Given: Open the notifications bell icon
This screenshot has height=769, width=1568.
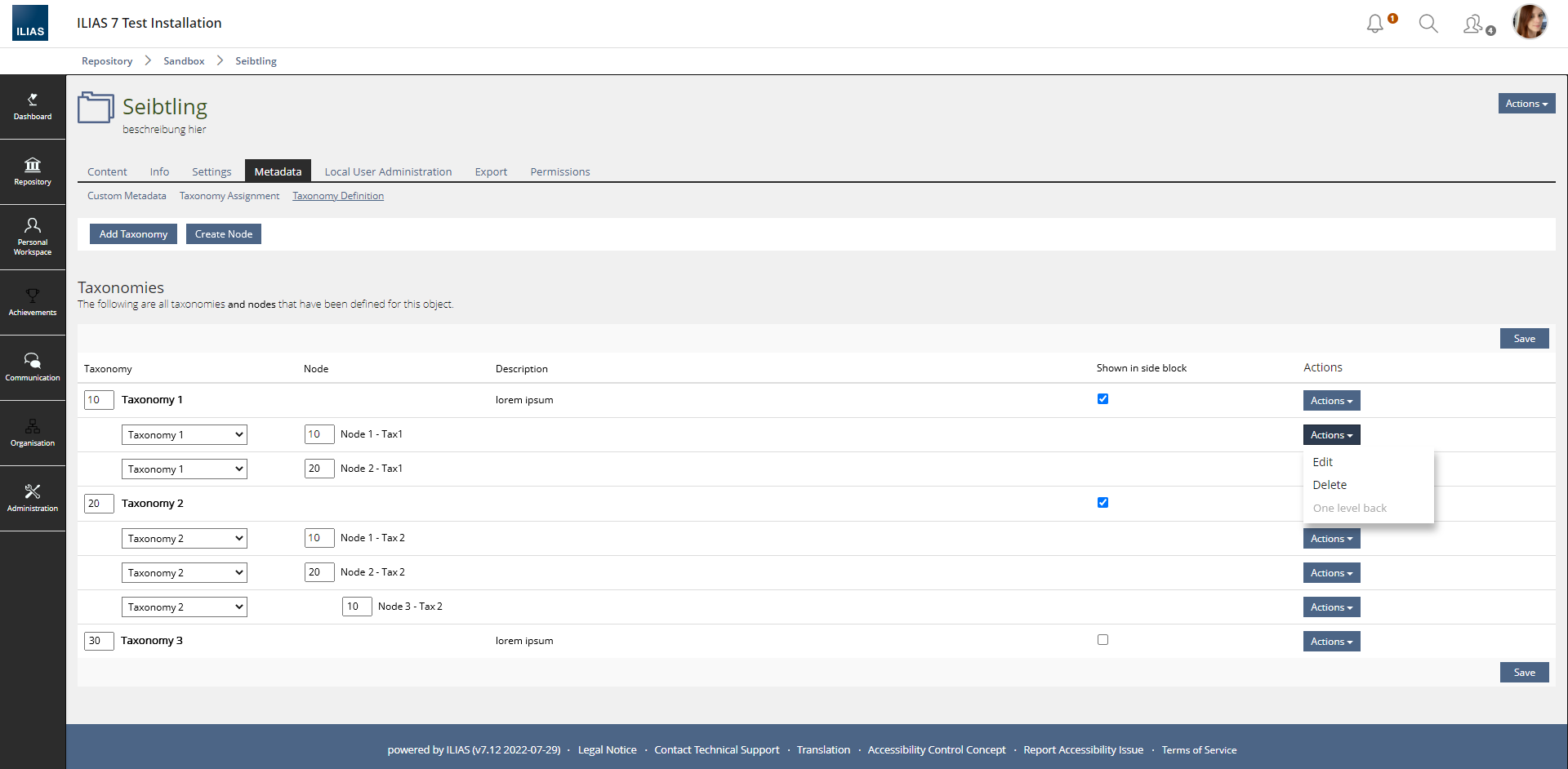Looking at the screenshot, I should (x=1375, y=24).
